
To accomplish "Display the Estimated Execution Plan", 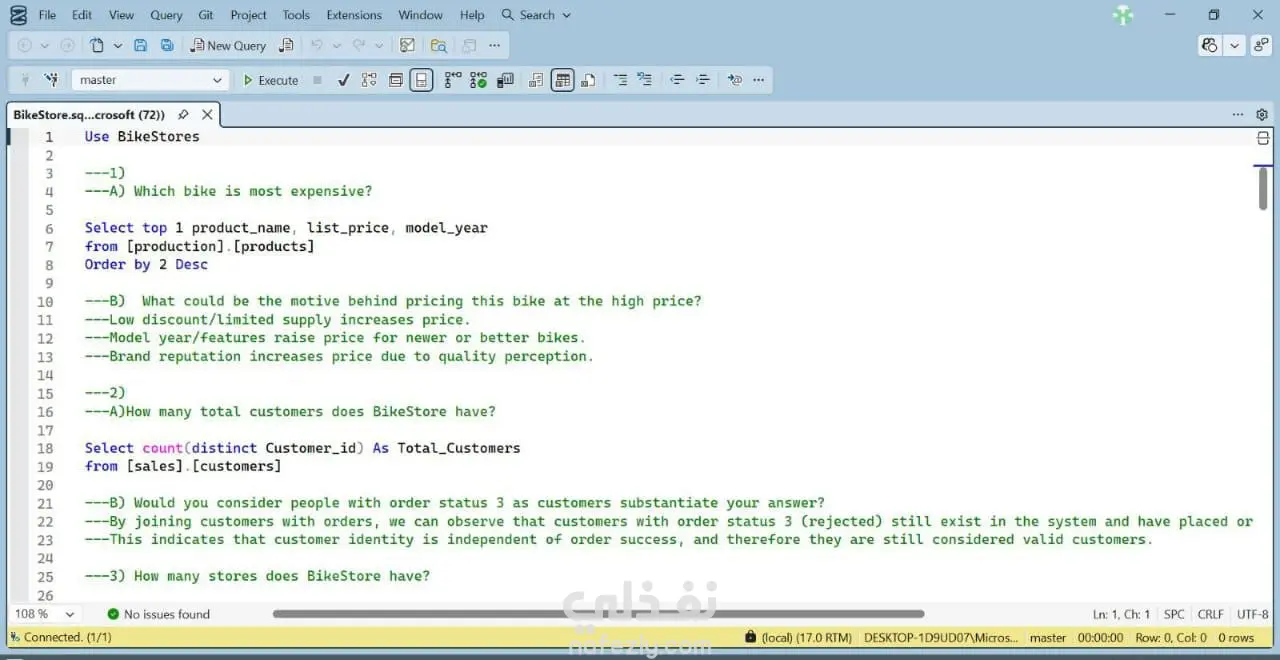I will [x=369, y=80].
